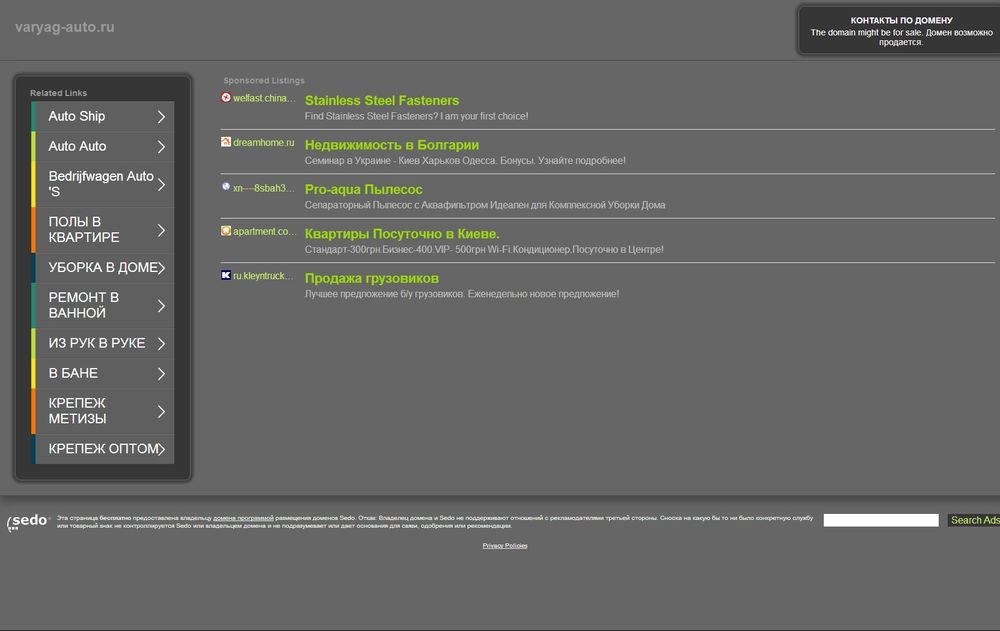Click the xn----8sbah3 domain link
The height and width of the screenshot is (631, 1000).
(263, 188)
